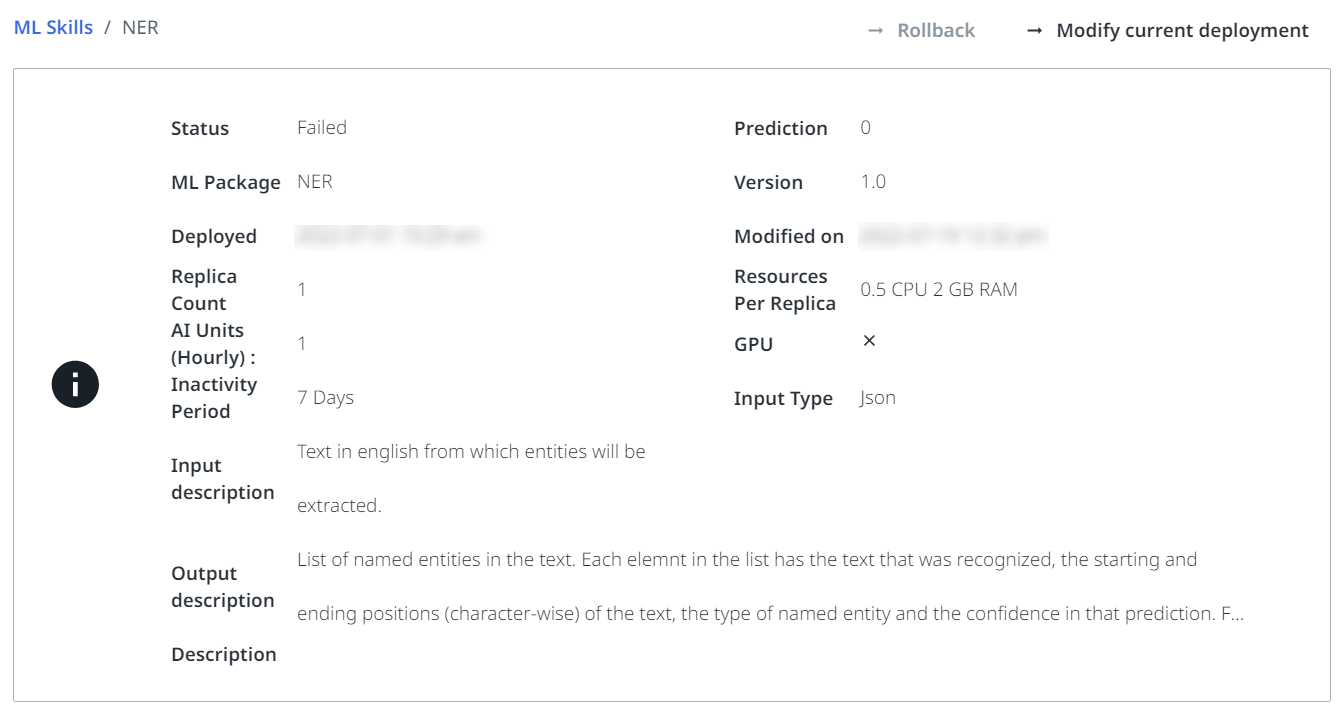Click the blurred Modified on date
The height and width of the screenshot is (709, 1340).
(952, 236)
